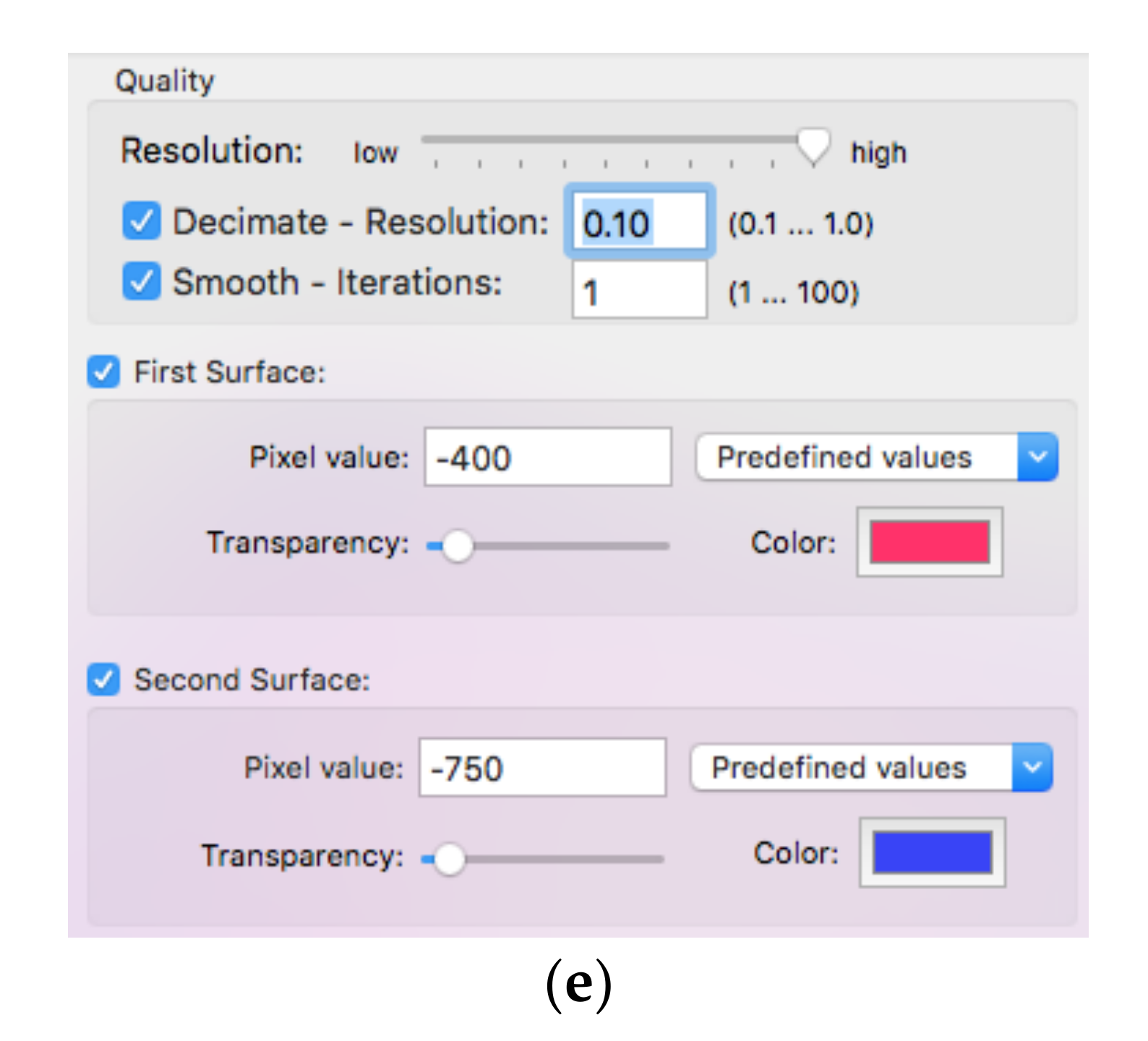1148x1041 pixels.
Task: Toggle the Decimate - Resolution checkbox
Action: click(x=141, y=221)
